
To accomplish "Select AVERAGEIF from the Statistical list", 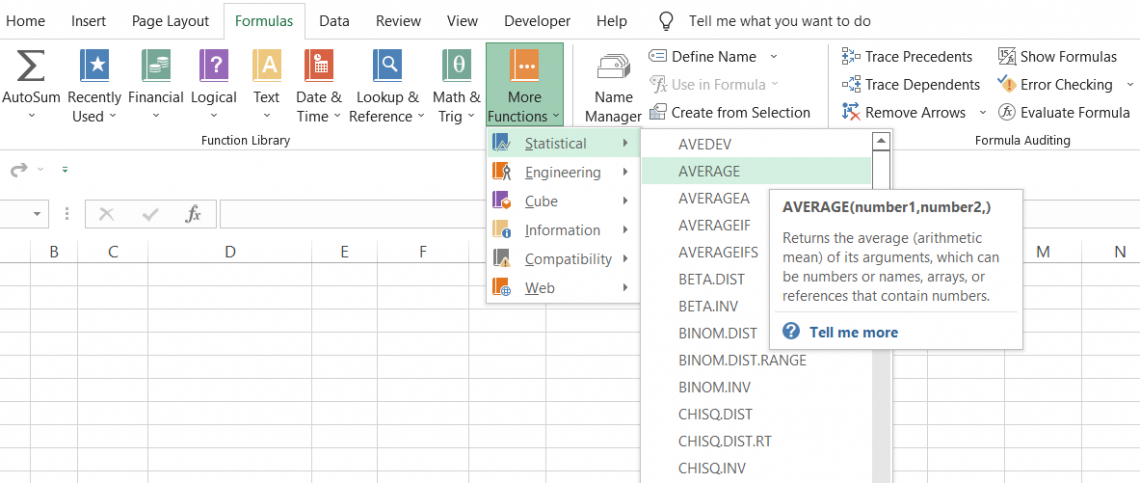I will [714, 225].
